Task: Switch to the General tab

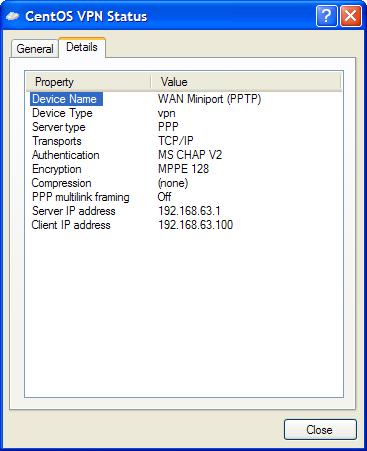Action: [35, 49]
